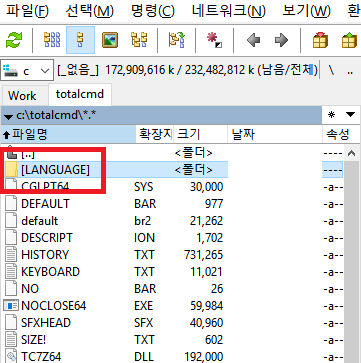Switch to the Work tab
361x363 pixels.
[x=22, y=96]
